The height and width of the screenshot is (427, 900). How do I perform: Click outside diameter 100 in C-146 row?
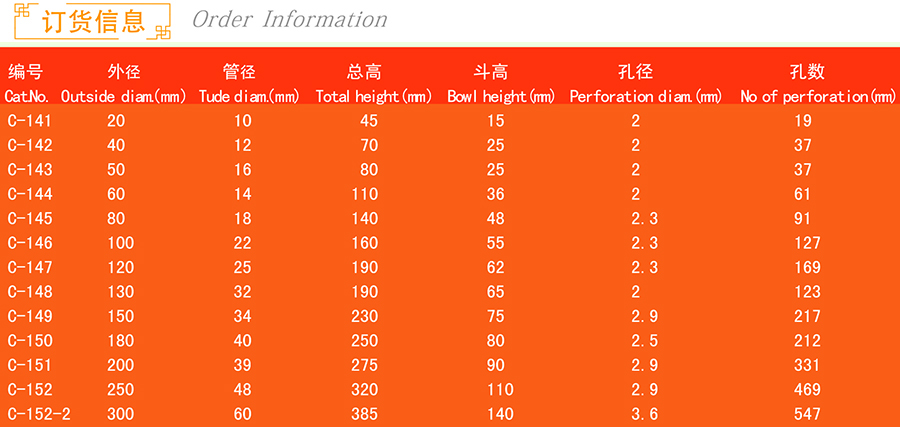[121, 243]
